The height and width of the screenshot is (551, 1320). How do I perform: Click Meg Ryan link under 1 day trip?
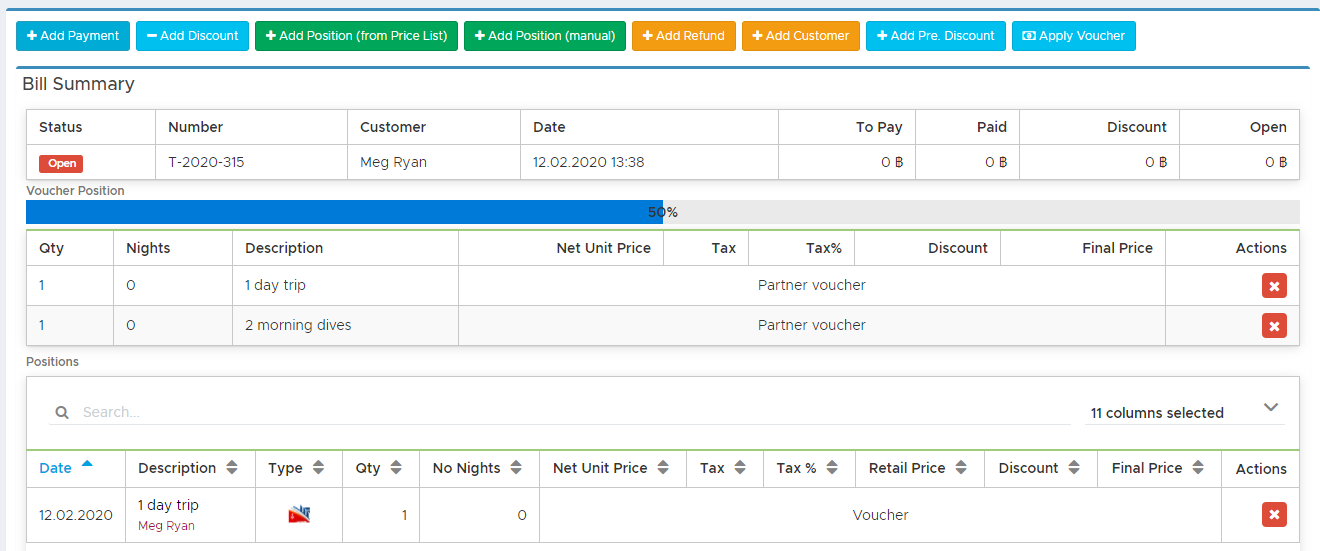(166, 526)
